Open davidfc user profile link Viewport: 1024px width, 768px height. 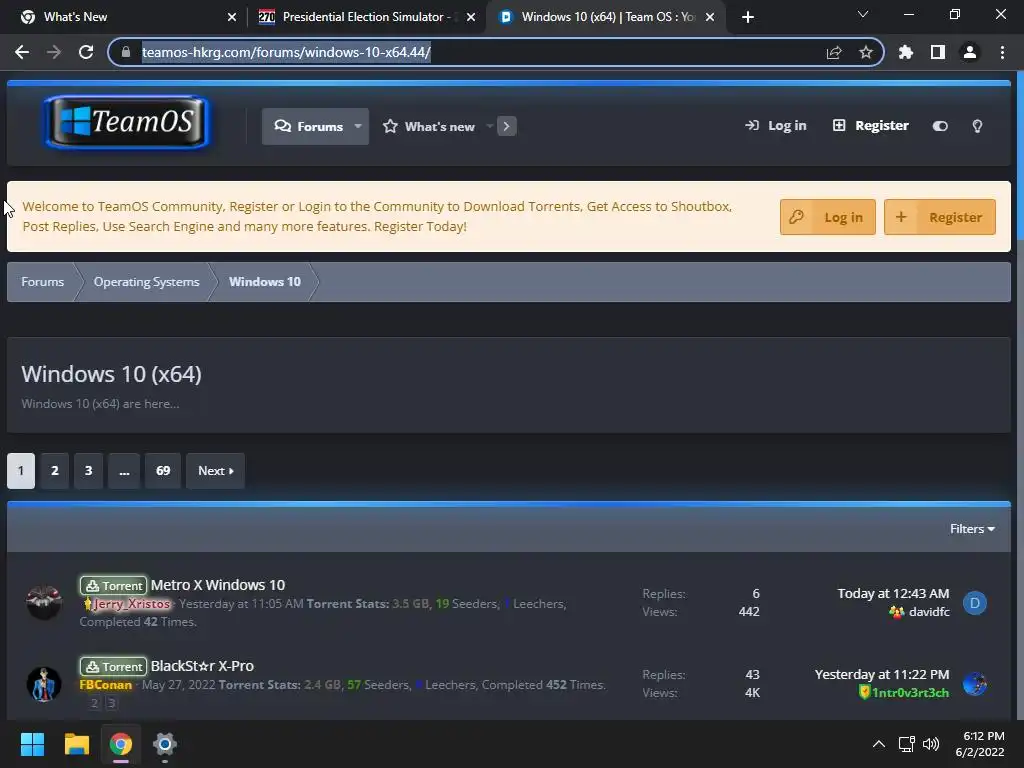(x=929, y=612)
